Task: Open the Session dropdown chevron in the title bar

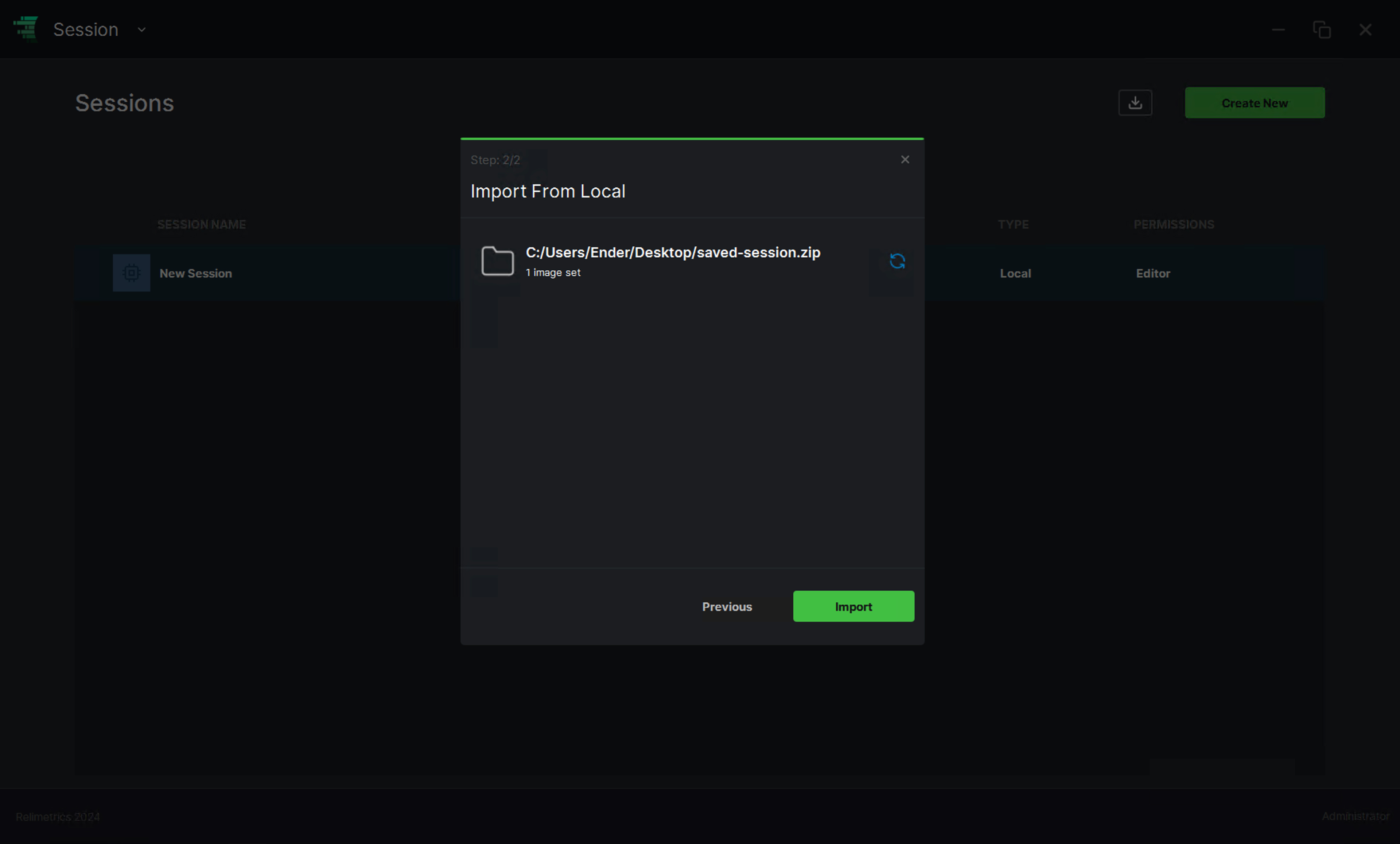Action: click(x=141, y=30)
